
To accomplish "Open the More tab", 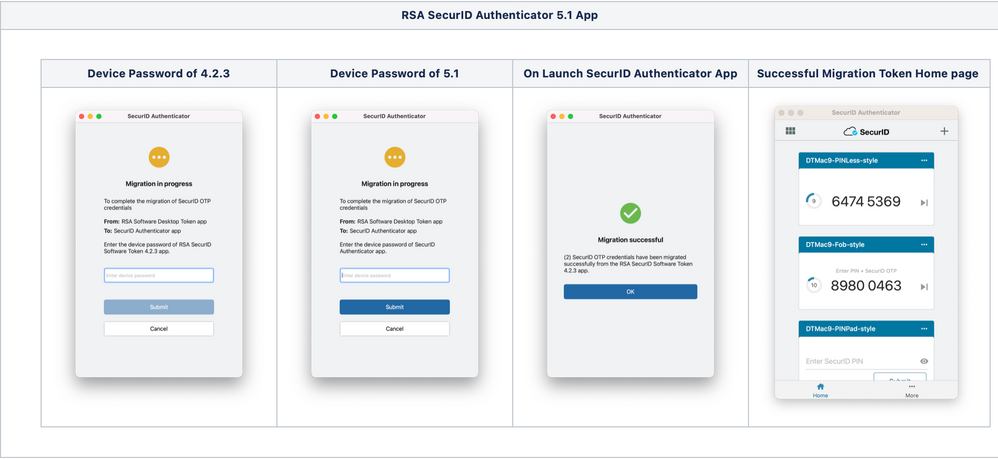I will [x=911, y=390].
